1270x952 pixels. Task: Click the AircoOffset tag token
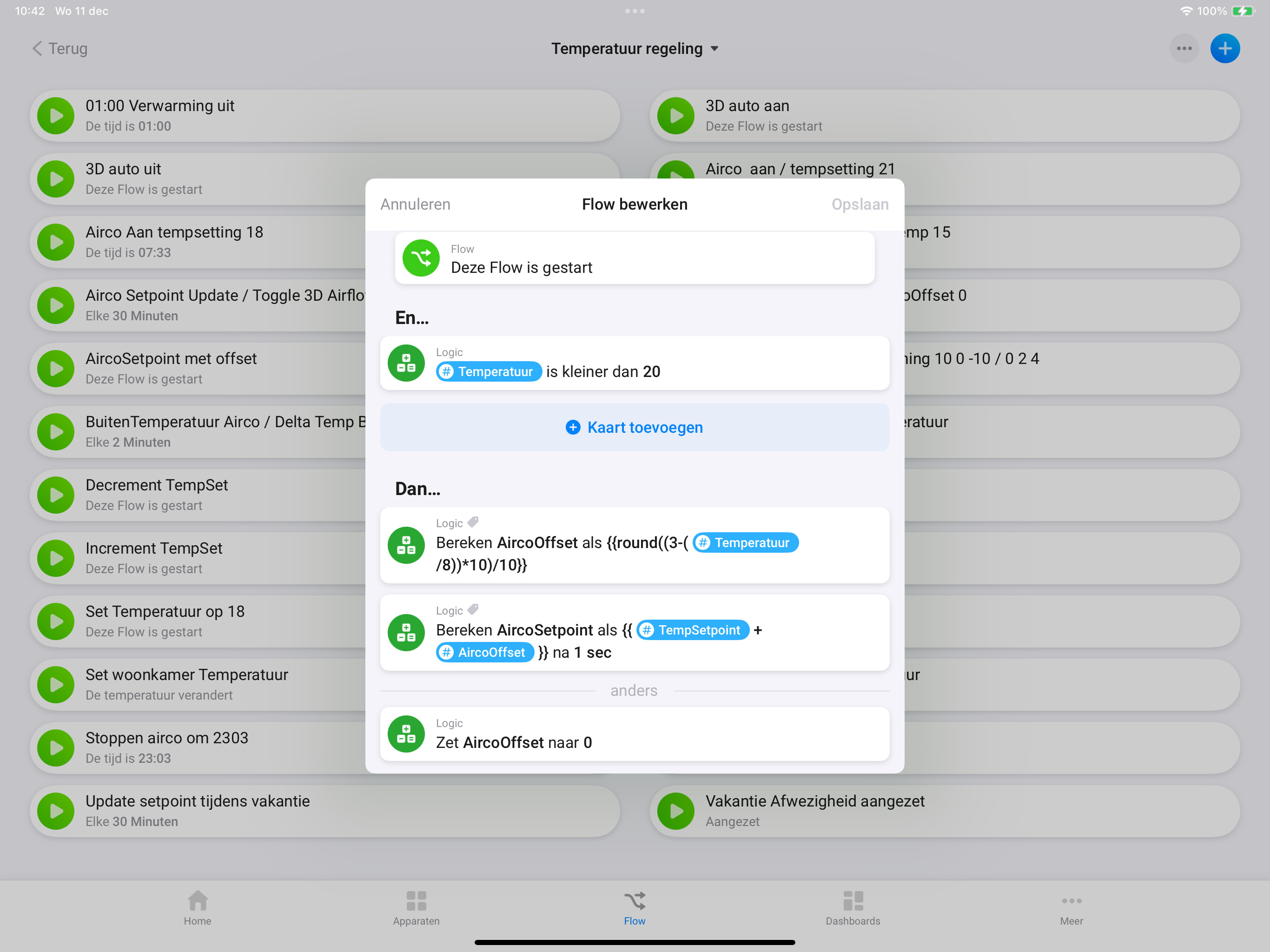[485, 652]
